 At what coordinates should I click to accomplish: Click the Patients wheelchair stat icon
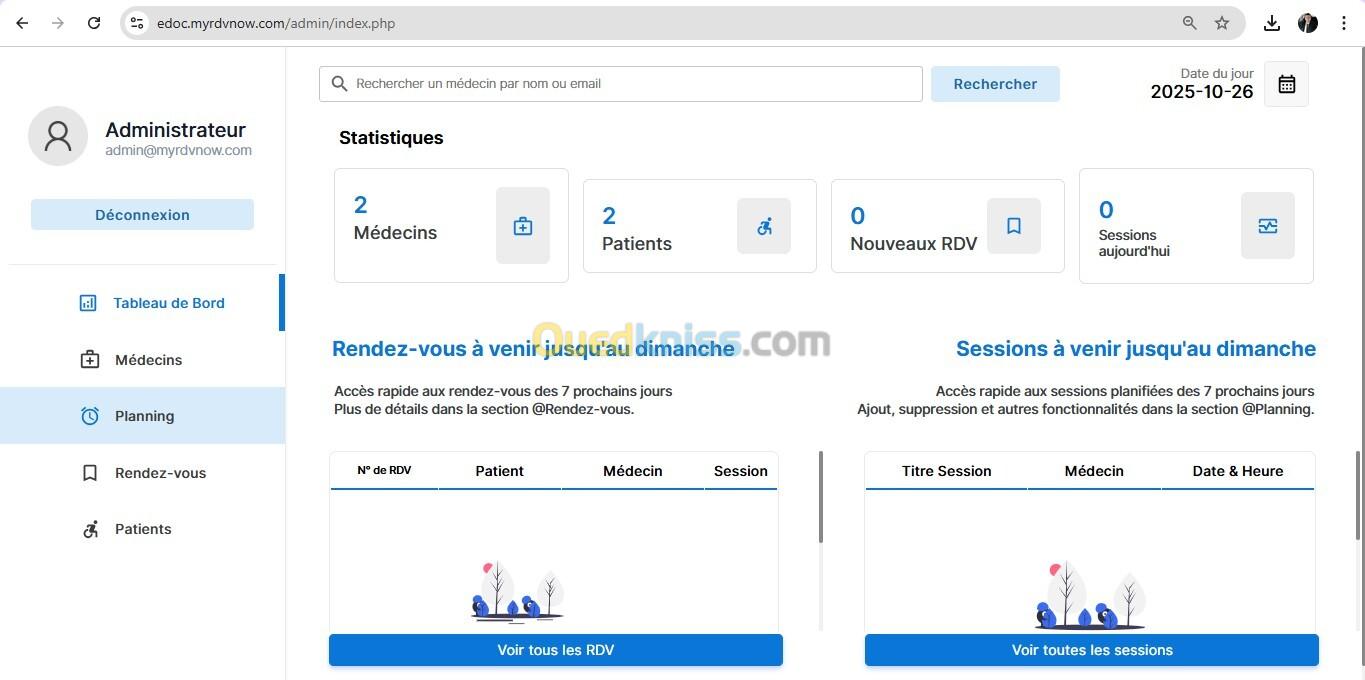pyautogui.click(x=764, y=226)
